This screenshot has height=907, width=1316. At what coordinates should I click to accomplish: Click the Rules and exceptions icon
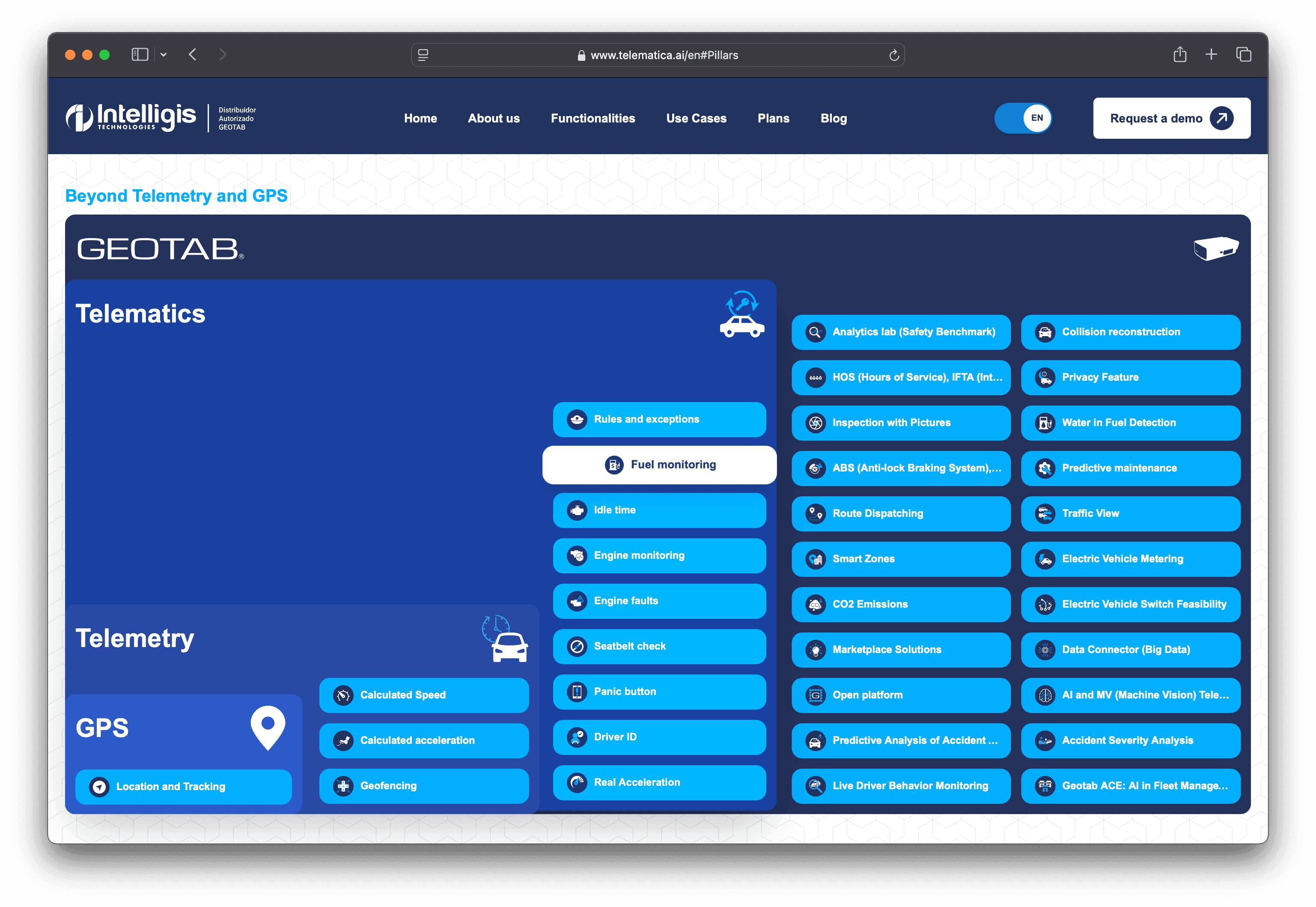pos(577,419)
